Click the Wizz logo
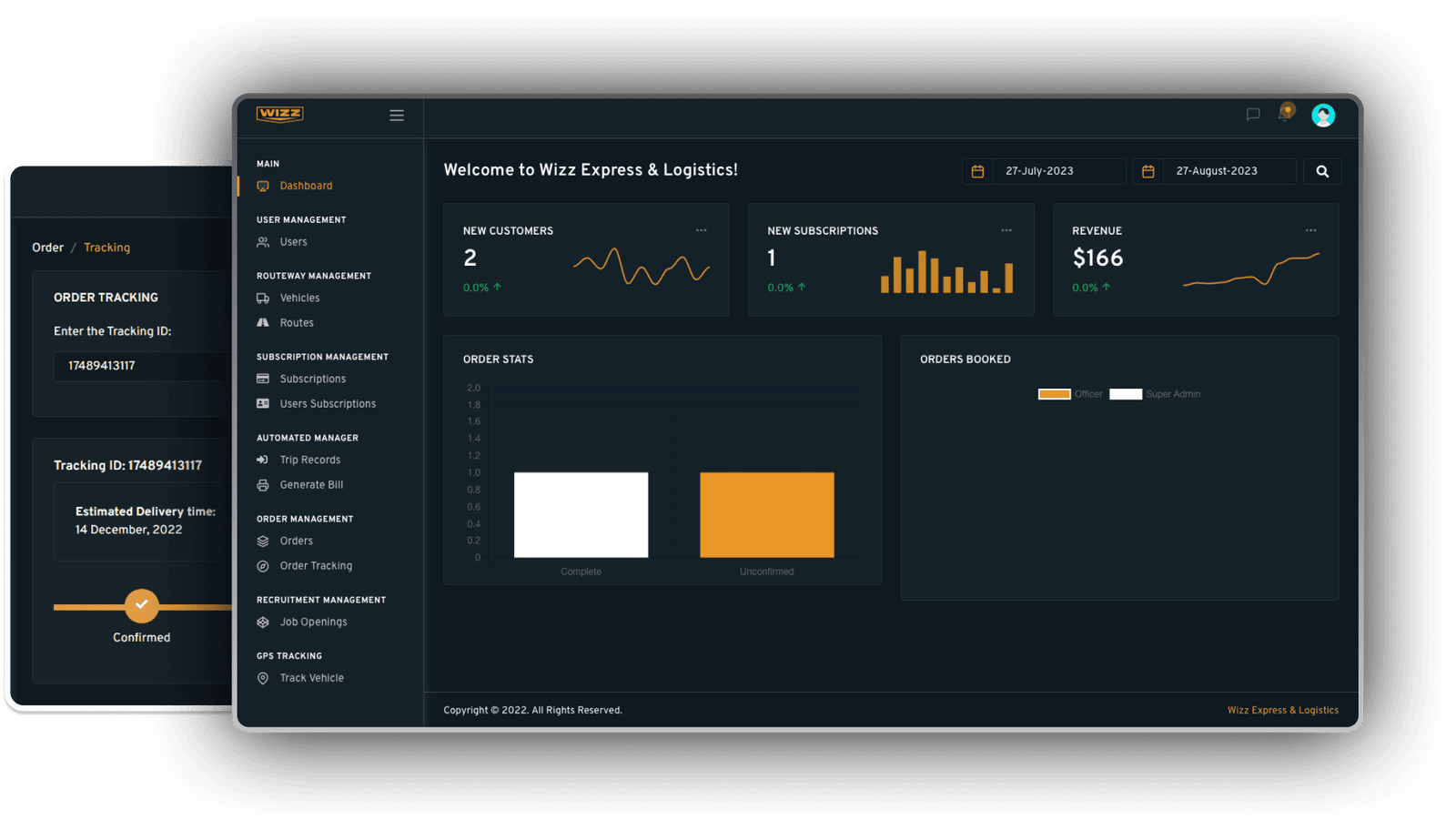1456x830 pixels. (279, 114)
